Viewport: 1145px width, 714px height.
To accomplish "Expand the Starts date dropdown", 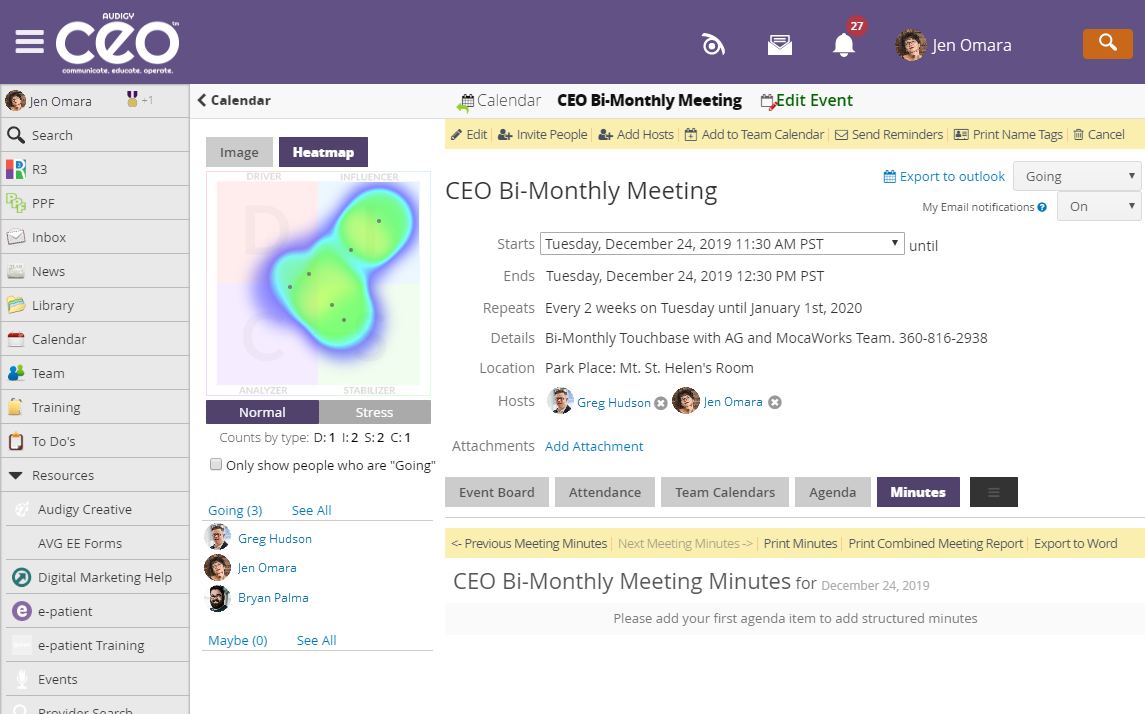I will [x=721, y=244].
